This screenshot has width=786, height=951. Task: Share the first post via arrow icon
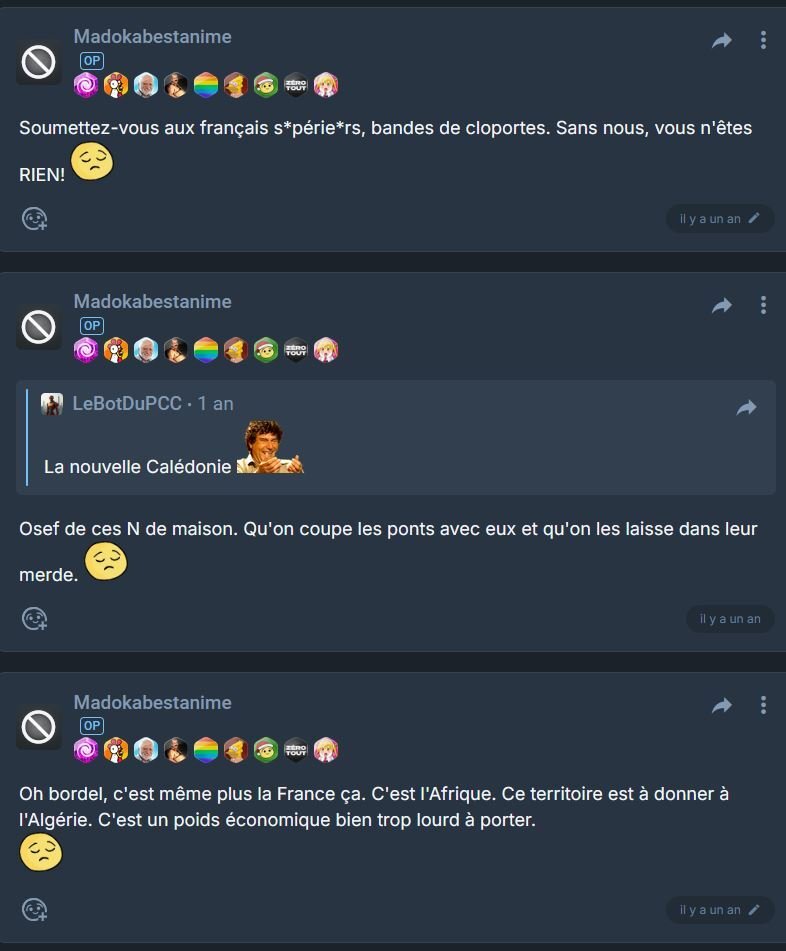point(722,41)
